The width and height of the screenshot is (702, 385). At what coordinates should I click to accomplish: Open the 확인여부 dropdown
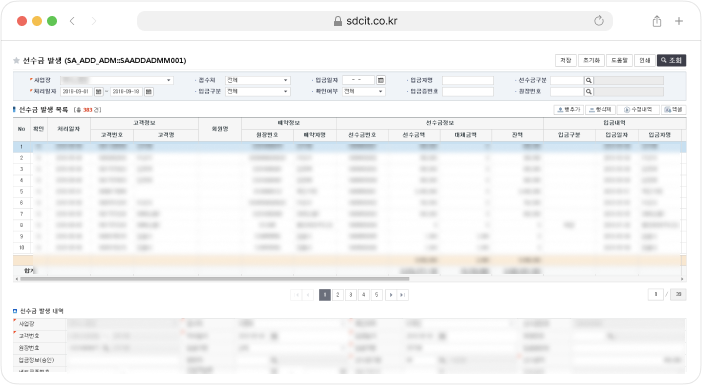click(364, 91)
